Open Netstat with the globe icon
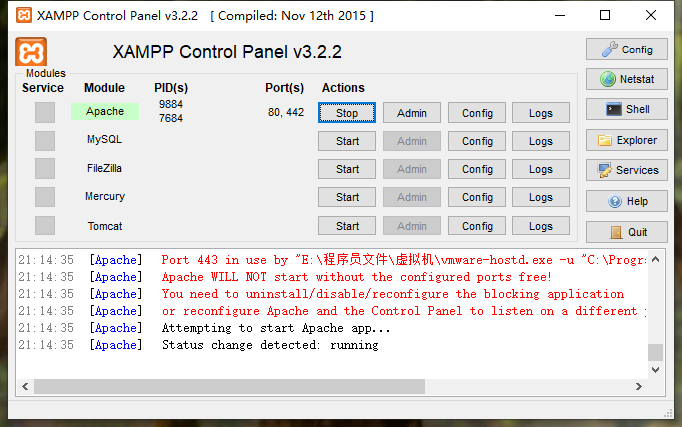Screen dimensions: 682x427 (x=626, y=79)
